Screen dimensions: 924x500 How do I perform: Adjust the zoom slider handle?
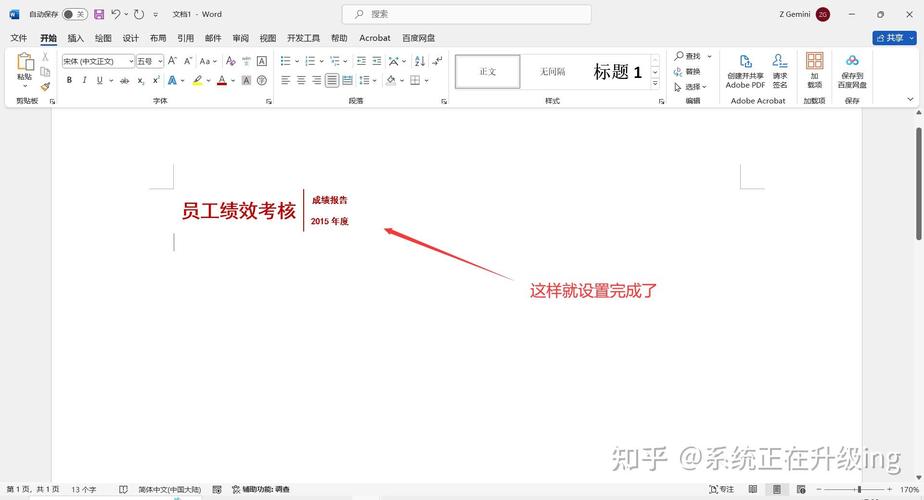coord(860,489)
